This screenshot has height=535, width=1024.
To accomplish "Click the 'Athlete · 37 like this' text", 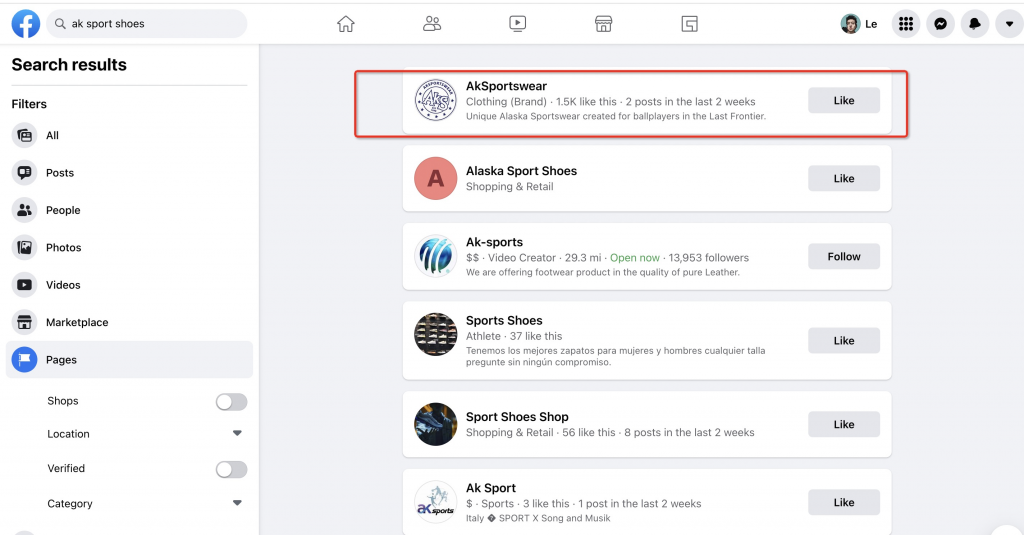I will 514,336.
